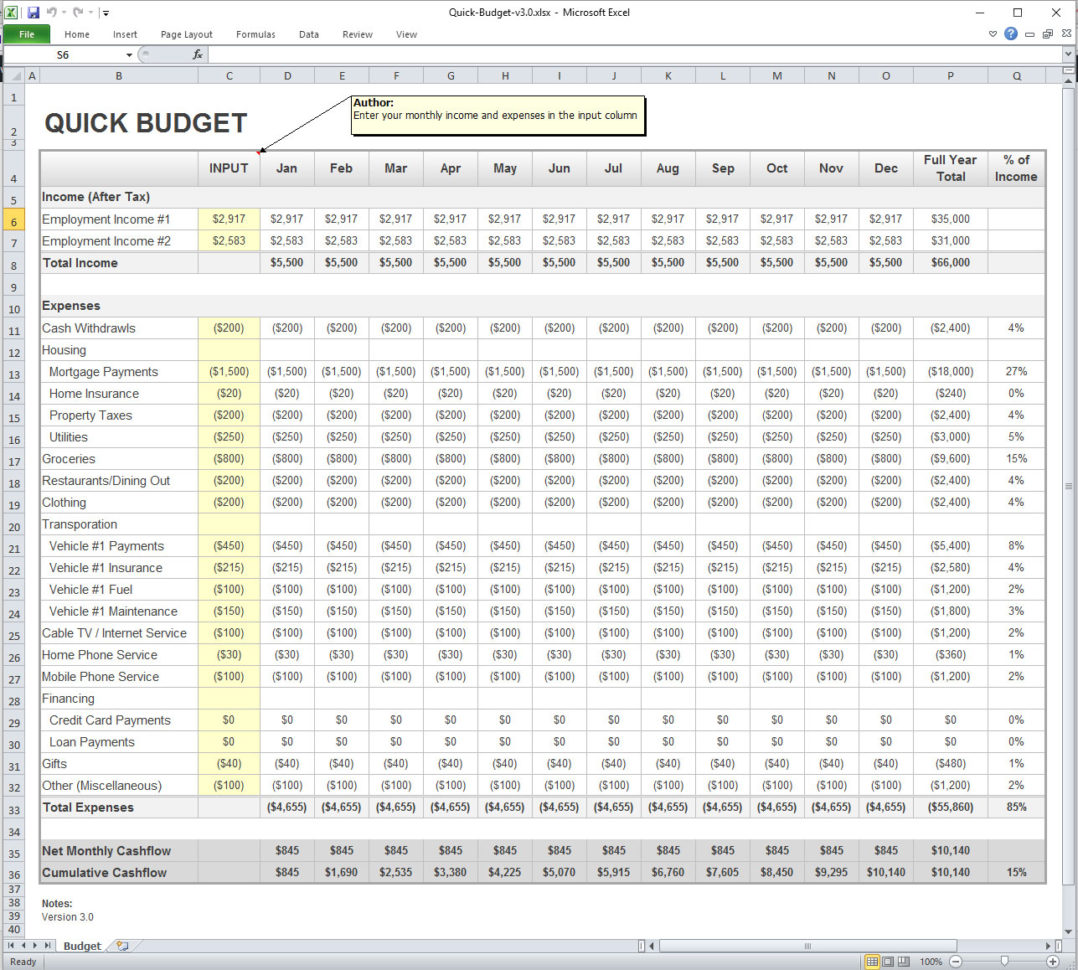
Task: Select the Review ribbon tab
Action: coord(357,33)
